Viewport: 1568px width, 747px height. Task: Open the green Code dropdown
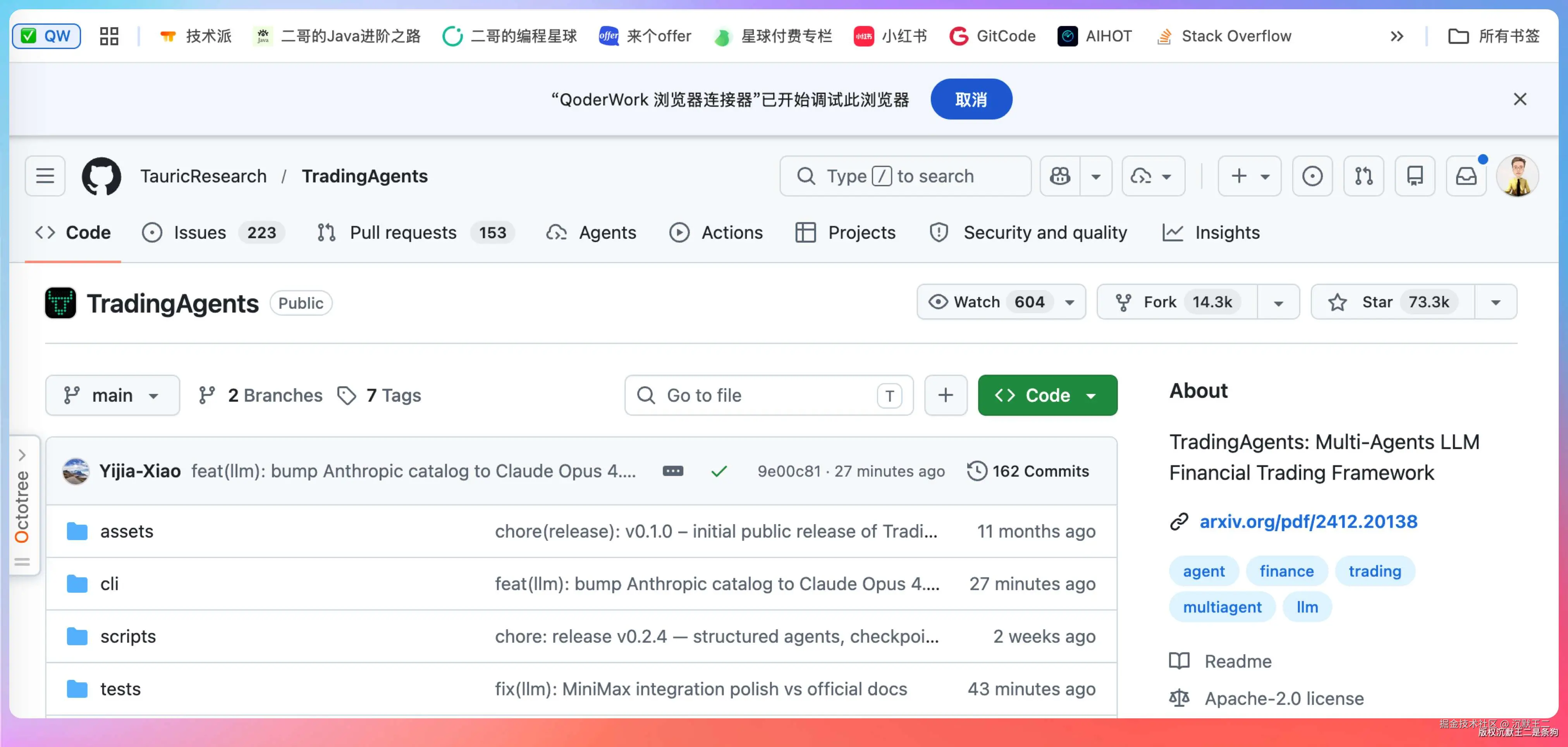pos(1047,395)
